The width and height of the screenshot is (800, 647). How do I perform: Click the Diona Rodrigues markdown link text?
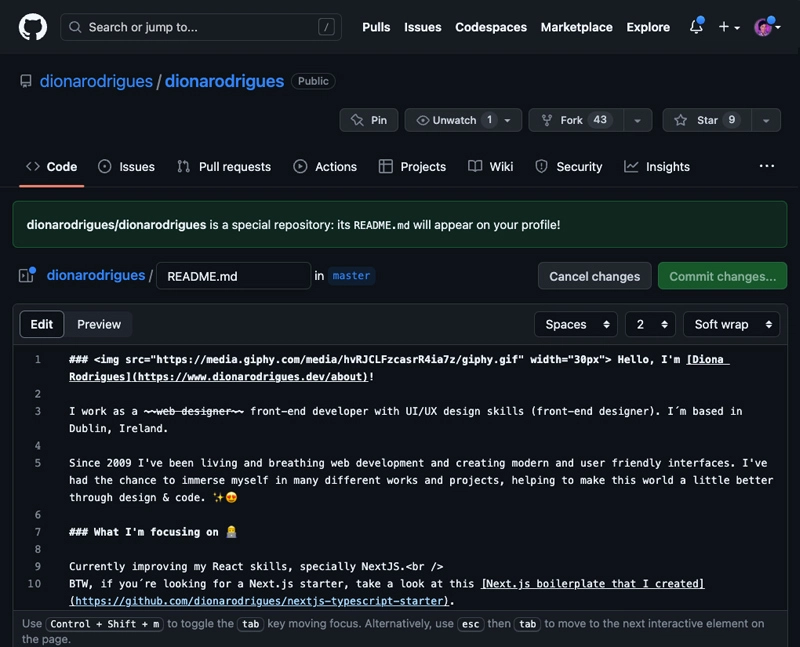coord(399,368)
